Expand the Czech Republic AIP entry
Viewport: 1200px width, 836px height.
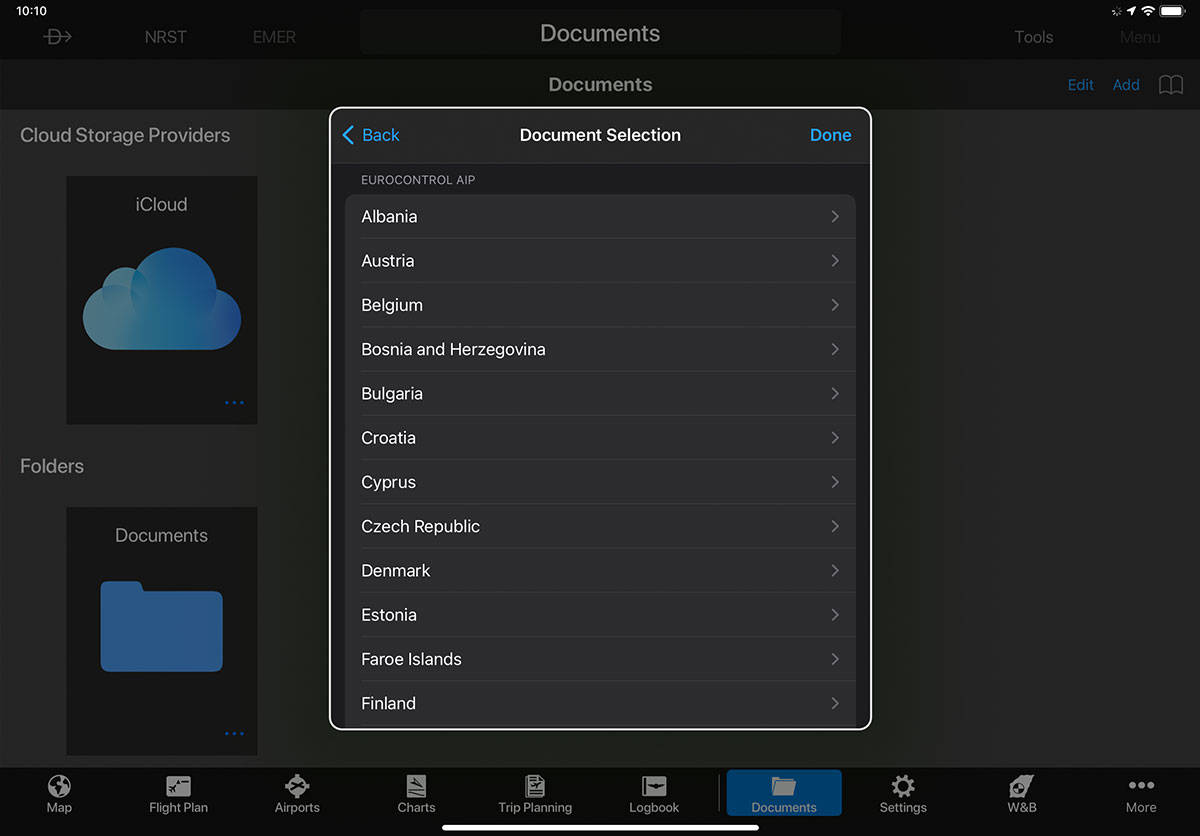tap(600, 526)
